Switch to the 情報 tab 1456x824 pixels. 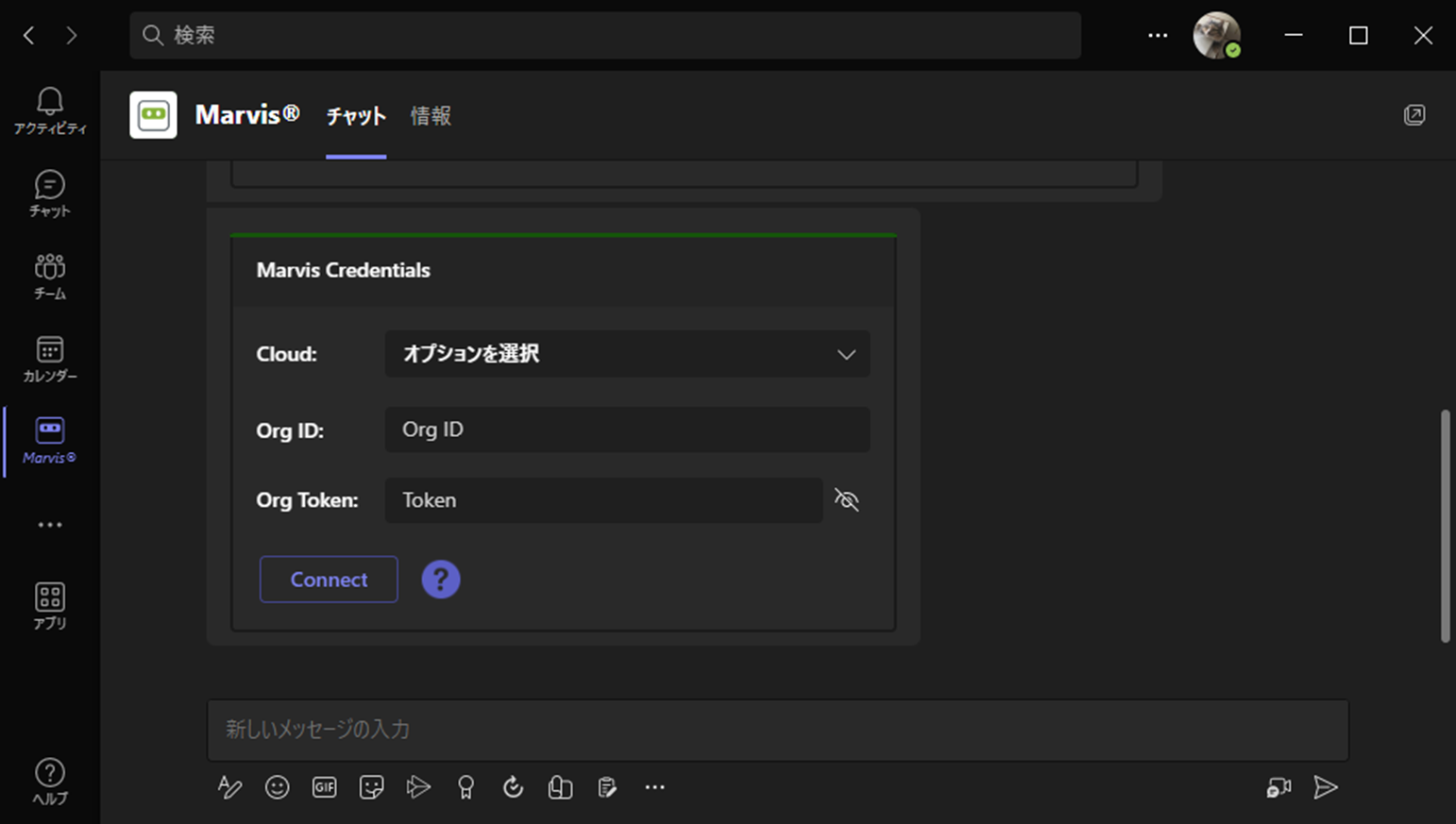pyautogui.click(x=431, y=116)
